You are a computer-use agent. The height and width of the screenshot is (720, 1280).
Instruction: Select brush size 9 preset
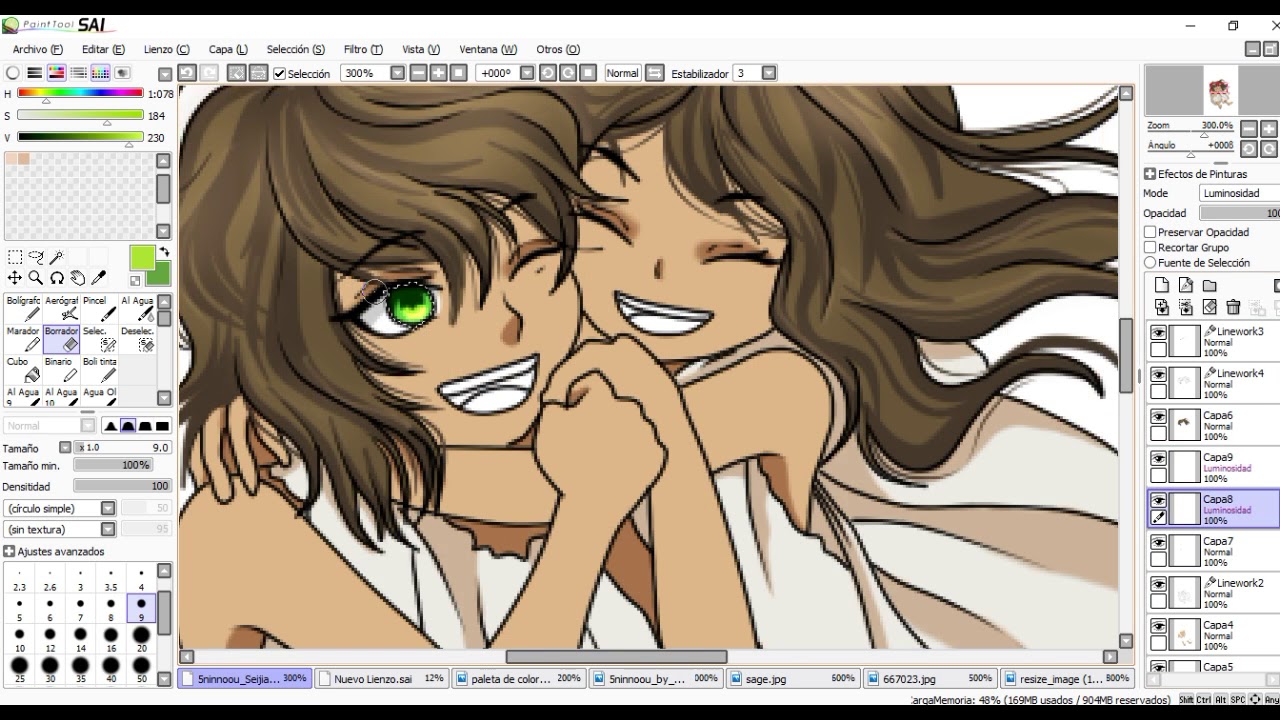point(141,609)
